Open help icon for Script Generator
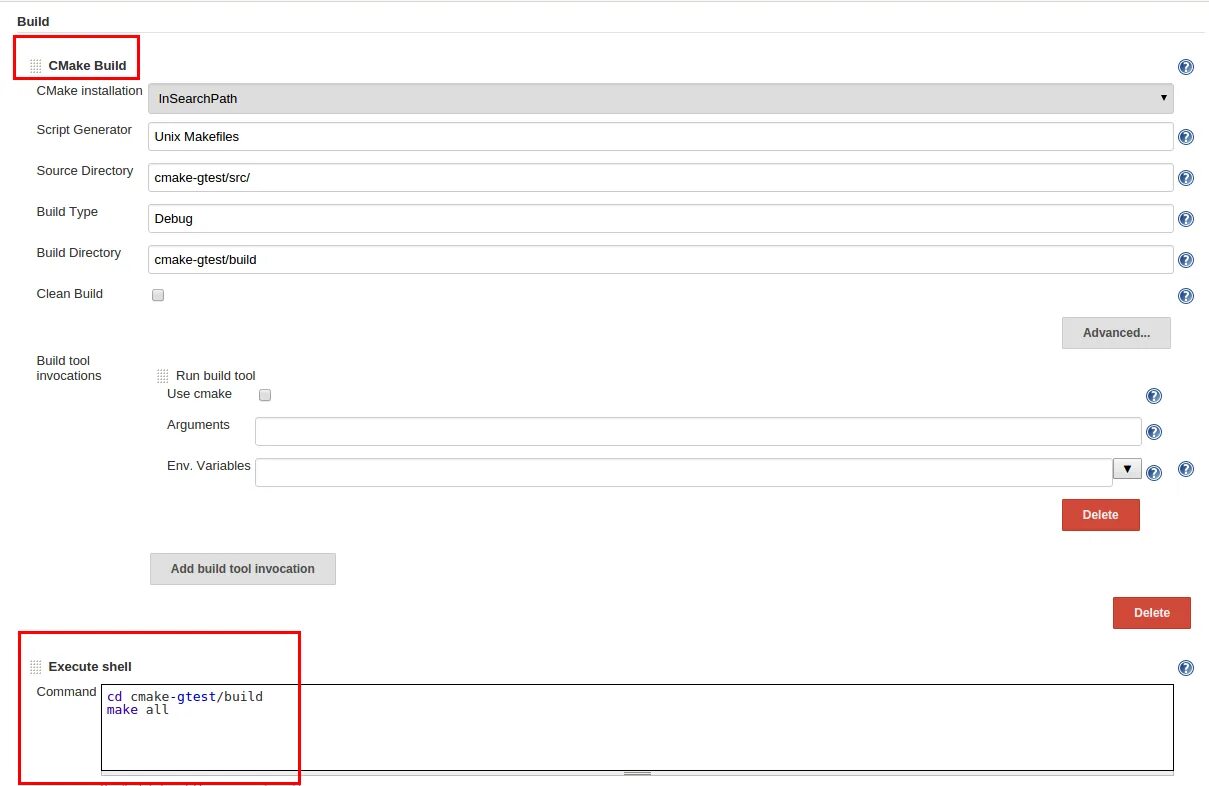 [1185, 137]
